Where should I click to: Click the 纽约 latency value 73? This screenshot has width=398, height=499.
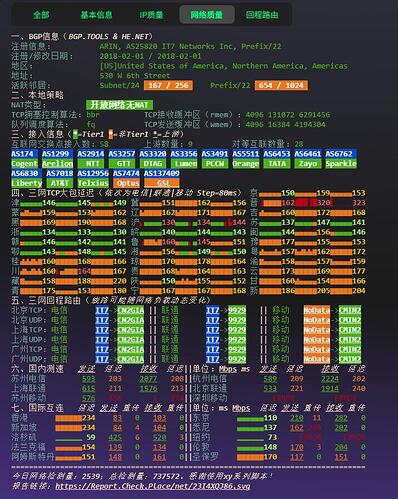pos(272,437)
